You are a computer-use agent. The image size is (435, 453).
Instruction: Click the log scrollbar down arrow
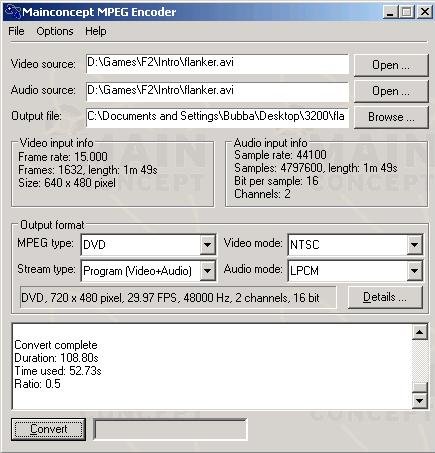(419, 400)
